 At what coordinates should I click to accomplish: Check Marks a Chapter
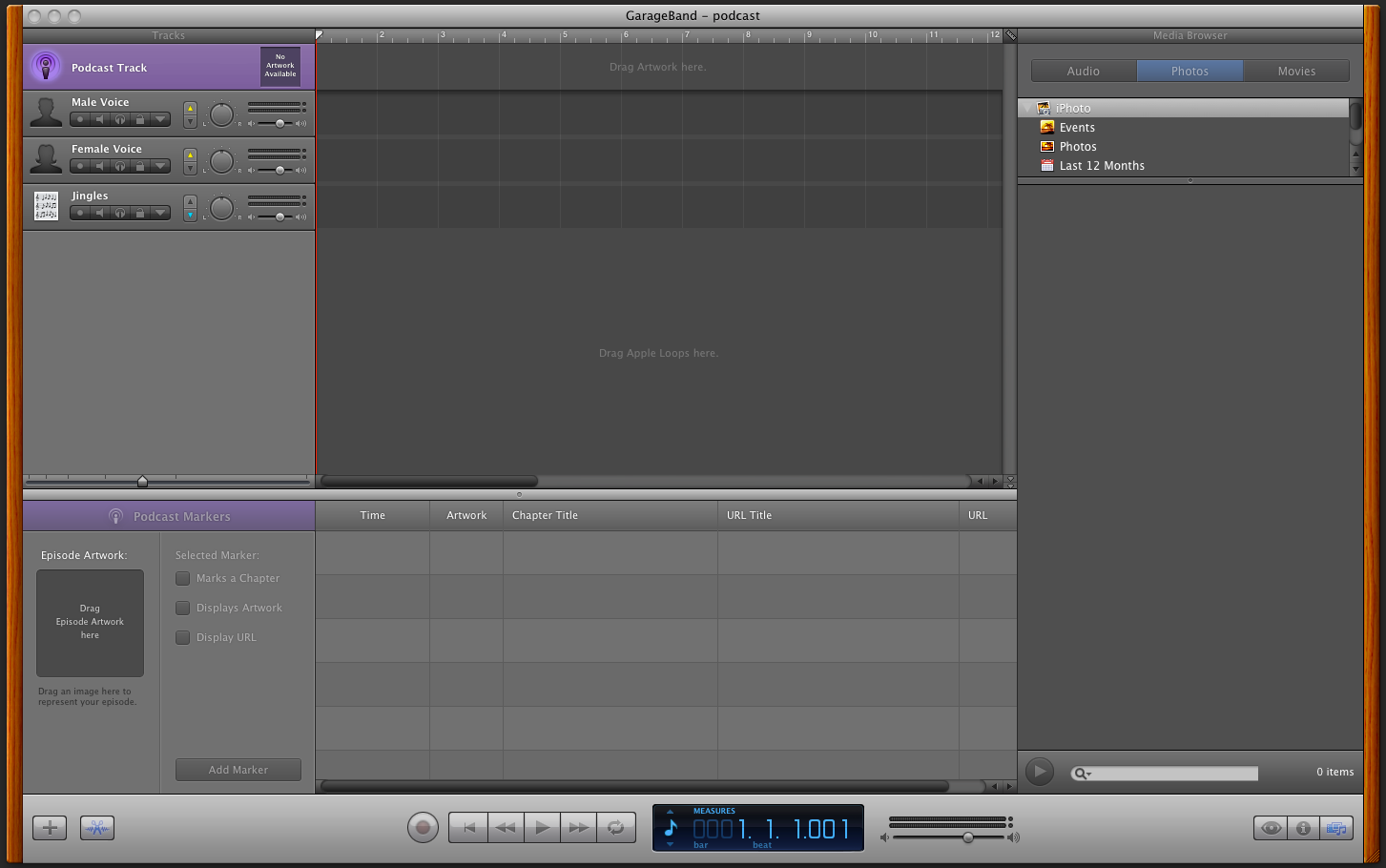(x=182, y=578)
